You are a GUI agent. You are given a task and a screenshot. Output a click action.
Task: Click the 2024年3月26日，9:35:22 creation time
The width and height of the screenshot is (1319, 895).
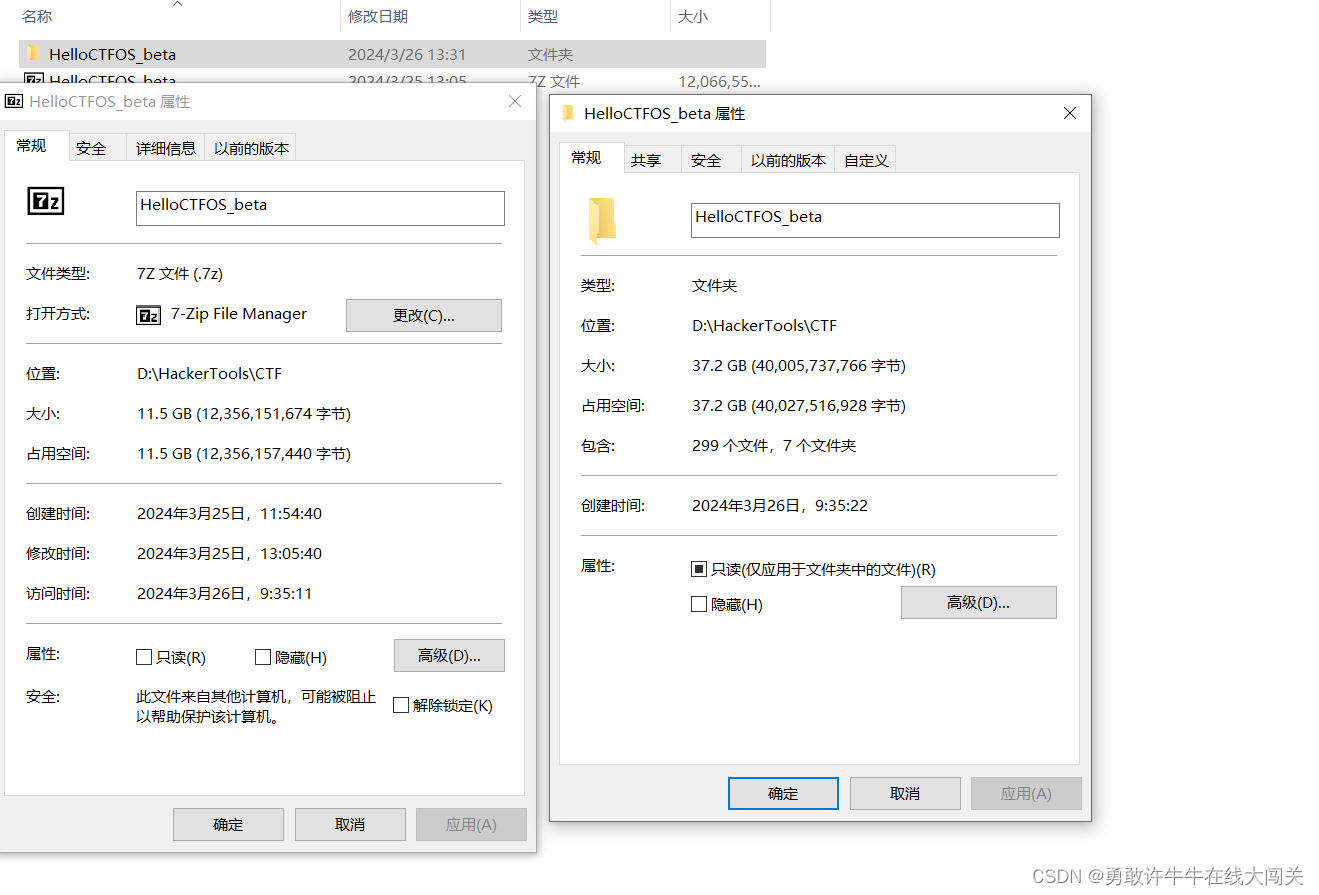(x=780, y=506)
